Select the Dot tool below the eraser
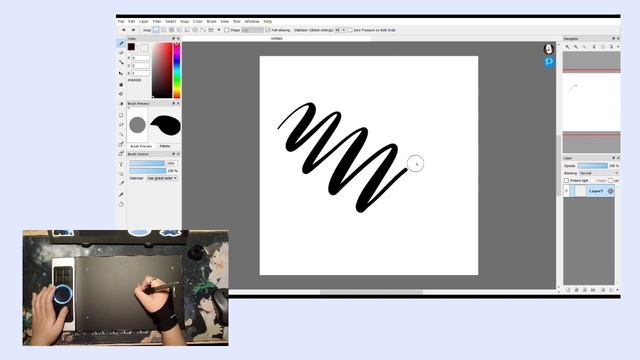 121,63
